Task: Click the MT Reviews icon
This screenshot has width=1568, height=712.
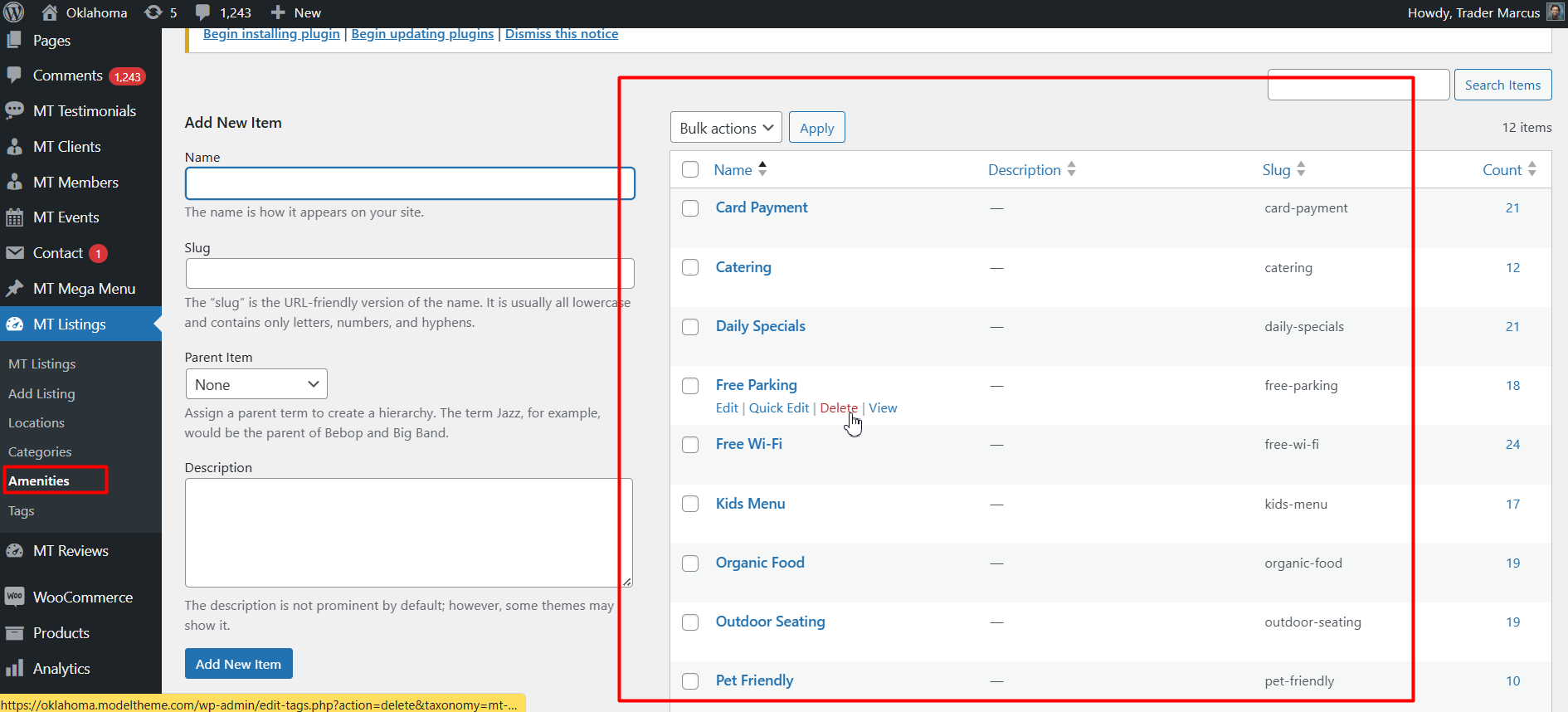Action: coord(14,551)
